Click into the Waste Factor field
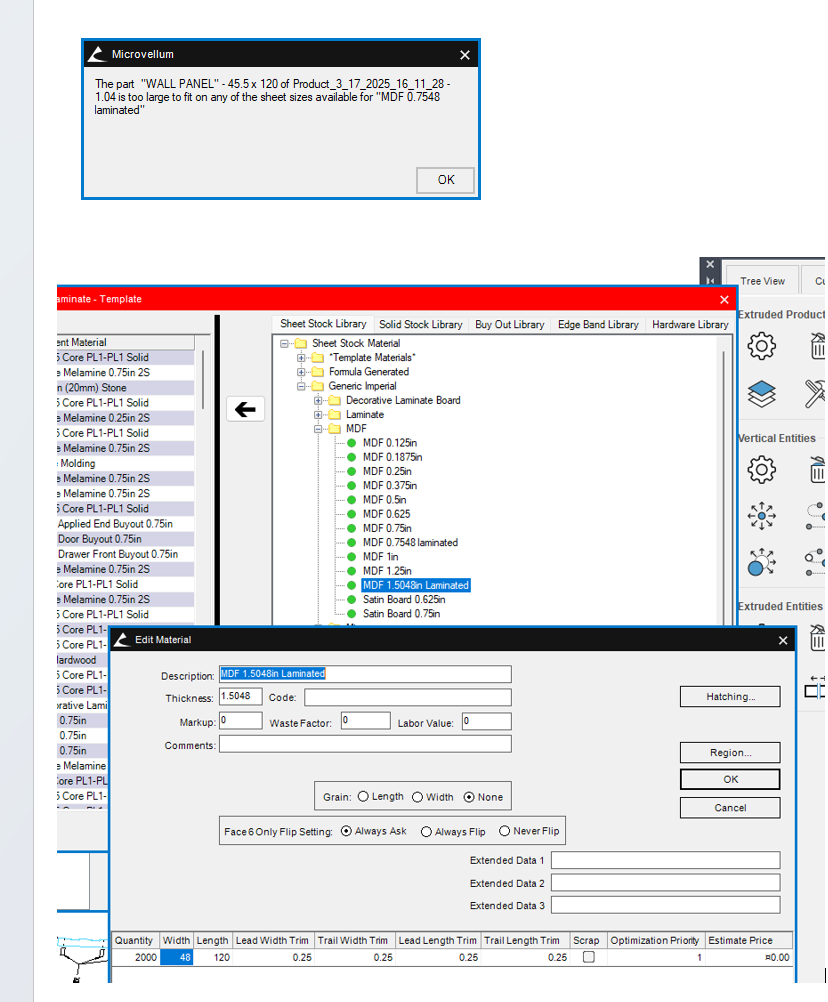This screenshot has height=1002, width=828. 365,721
